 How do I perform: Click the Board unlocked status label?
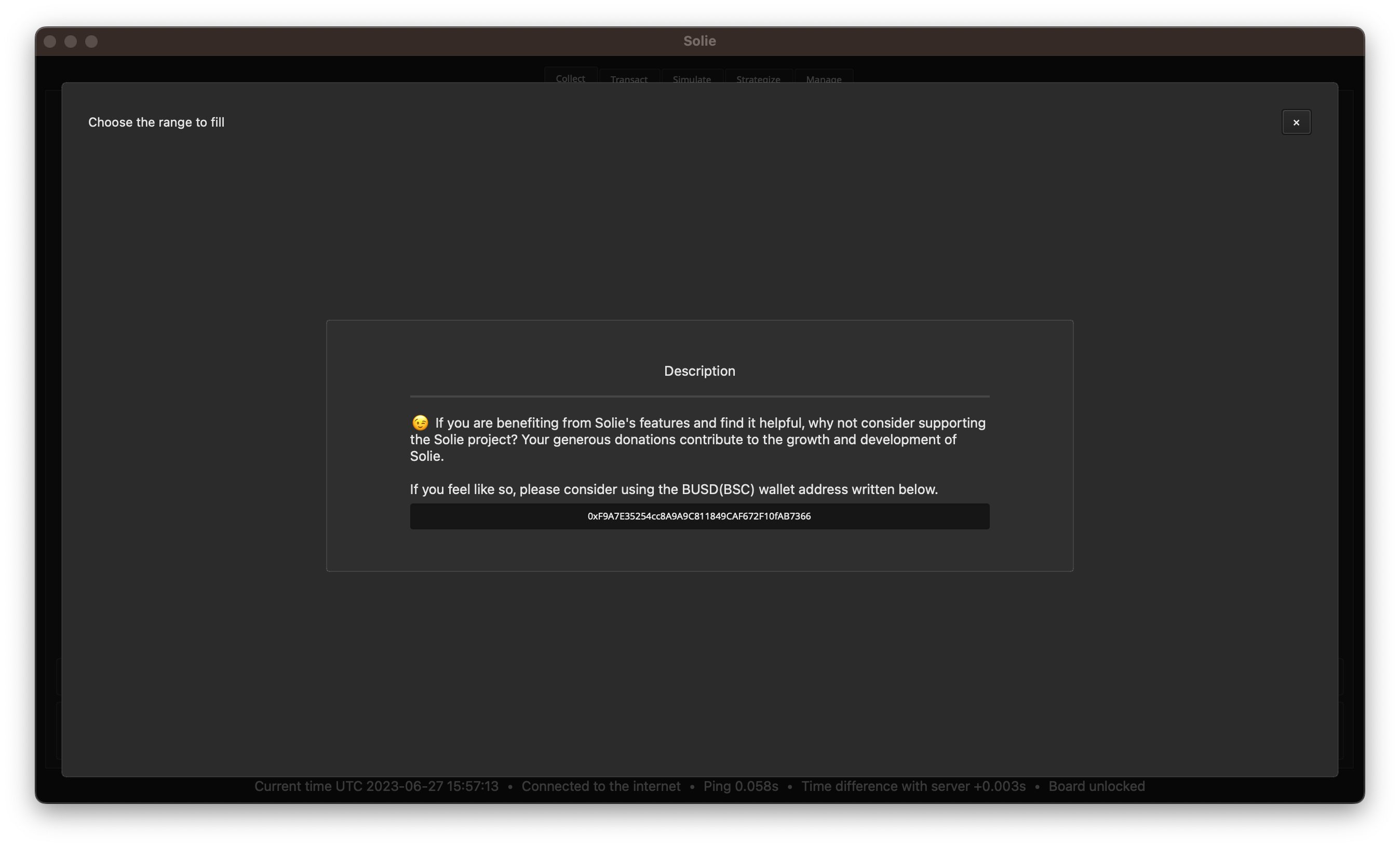(x=1096, y=786)
